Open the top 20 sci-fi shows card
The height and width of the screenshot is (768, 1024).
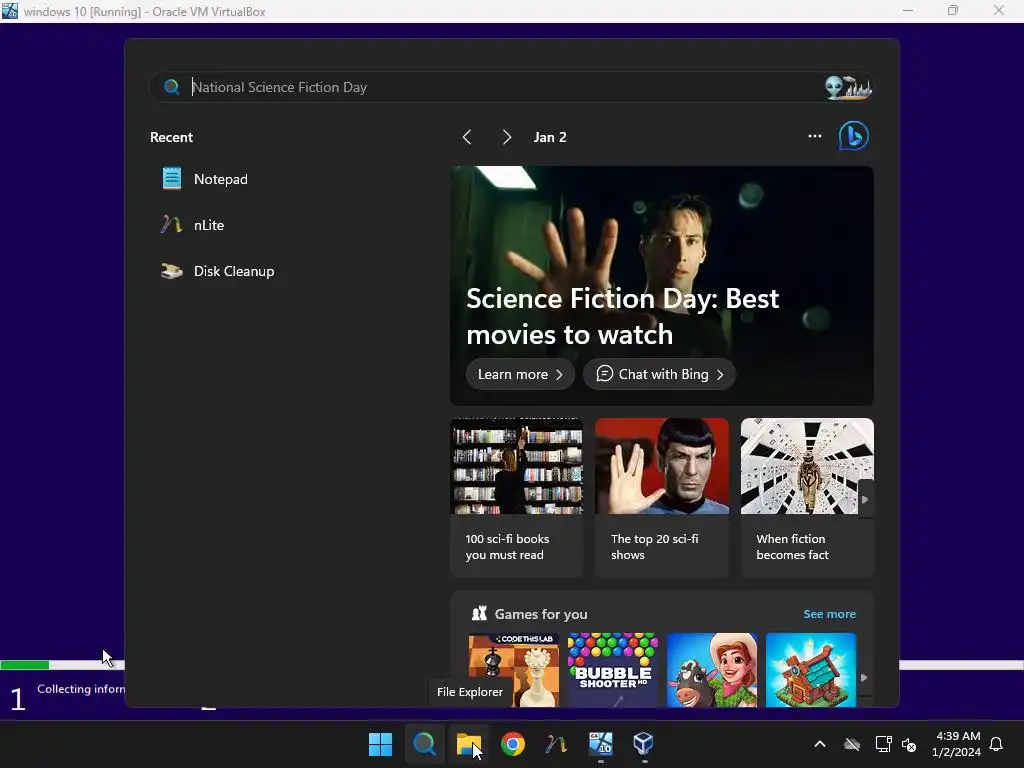662,498
